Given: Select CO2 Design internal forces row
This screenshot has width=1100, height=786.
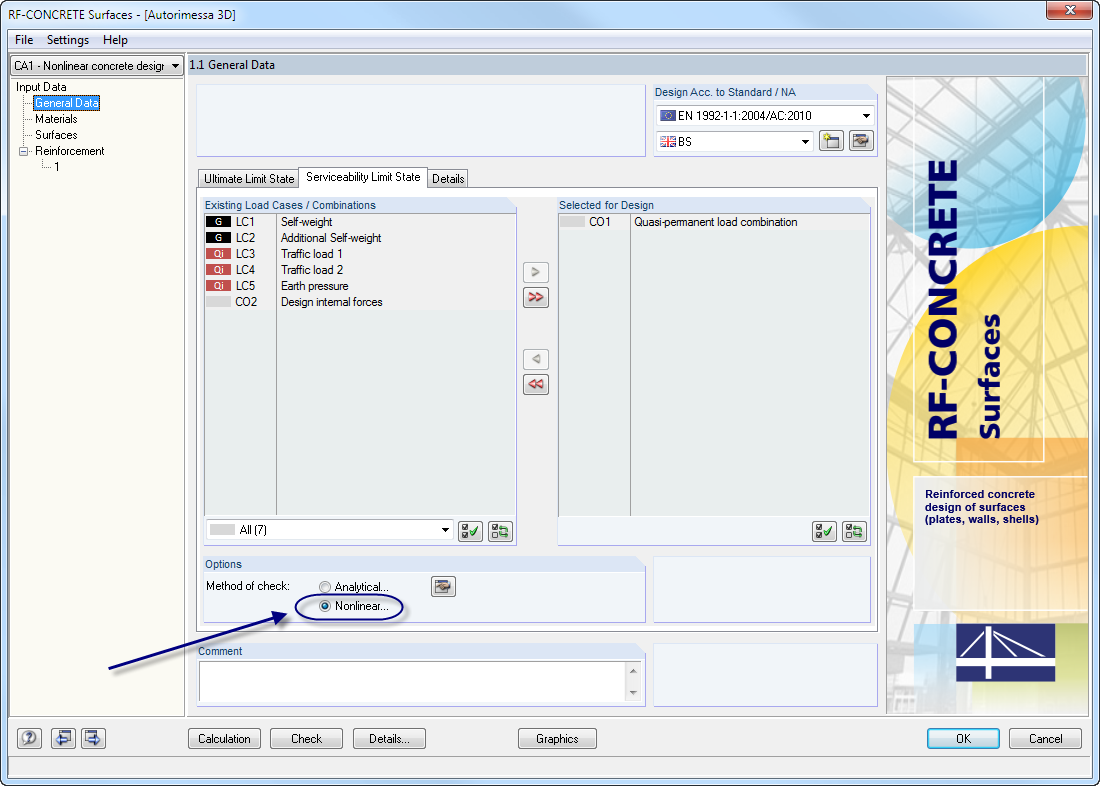Looking at the screenshot, I should point(360,302).
